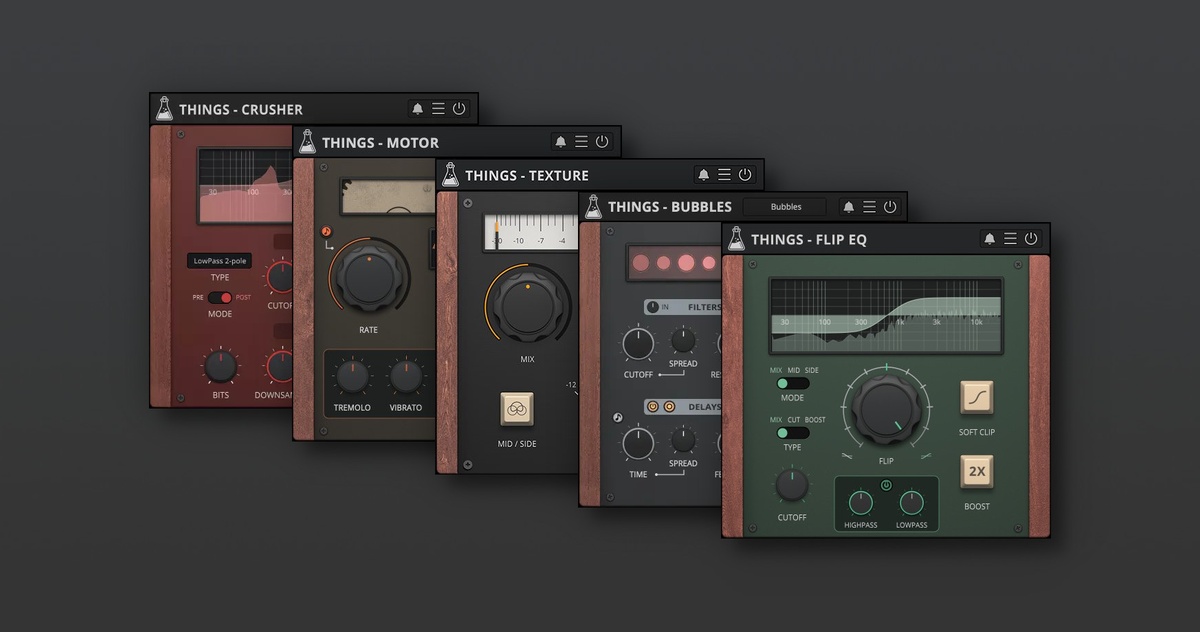Click the pink bubbles display in Bubbles

[672, 264]
